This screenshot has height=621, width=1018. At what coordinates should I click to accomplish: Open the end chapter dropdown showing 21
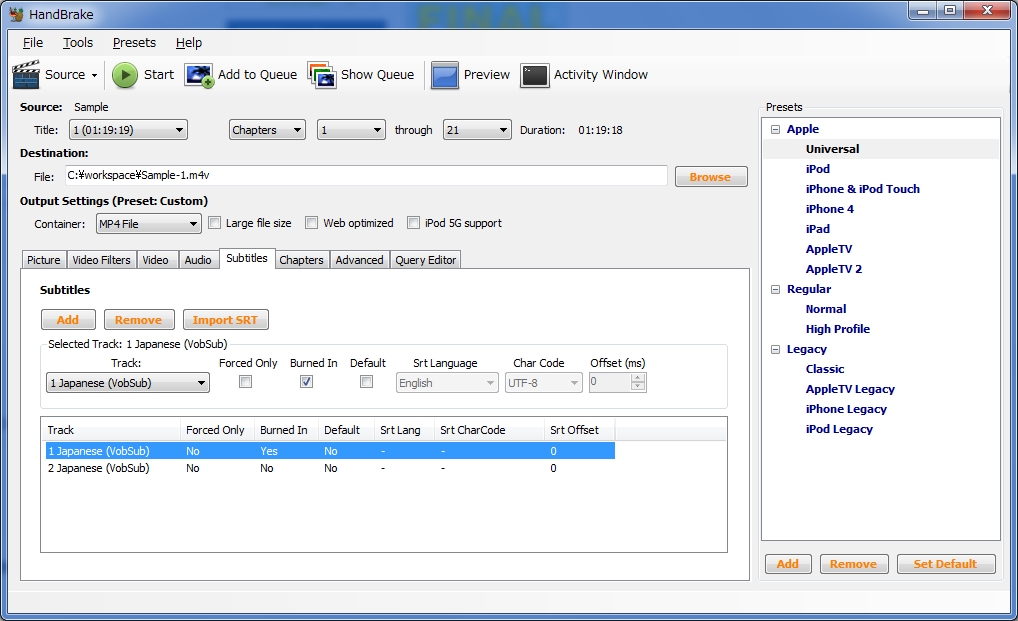477,130
